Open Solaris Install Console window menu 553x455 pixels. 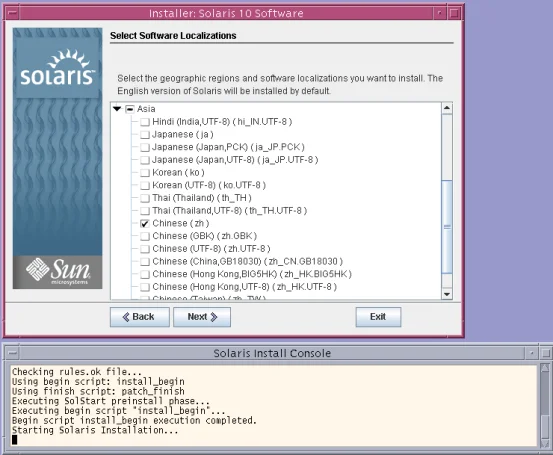12,353
